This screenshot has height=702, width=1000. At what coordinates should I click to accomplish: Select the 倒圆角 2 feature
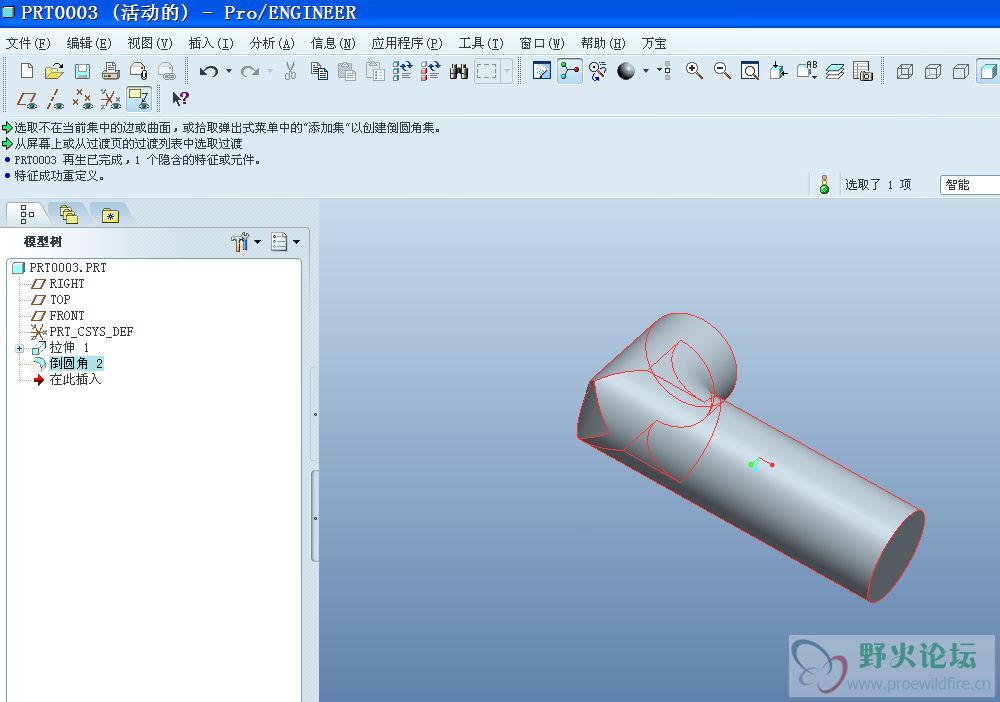tap(68, 363)
